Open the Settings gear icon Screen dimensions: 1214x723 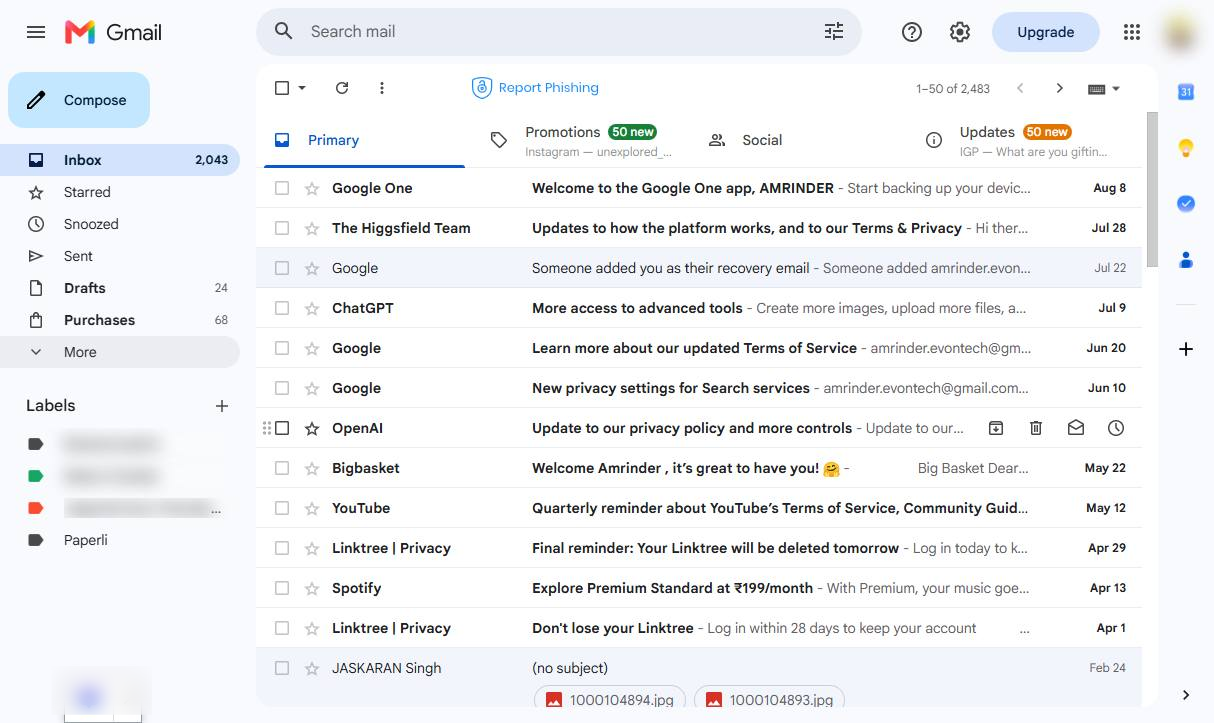960,32
